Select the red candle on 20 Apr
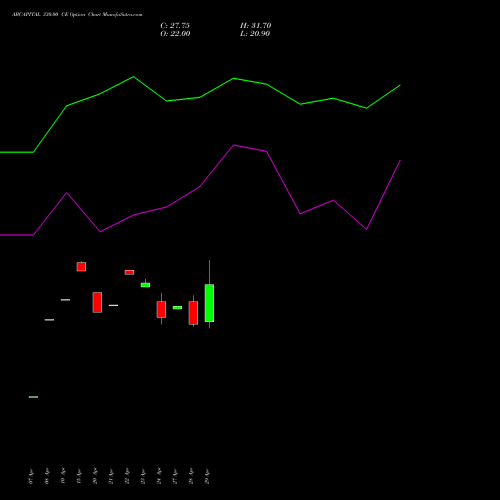This screenshot has height=500, width=500. 97,302
